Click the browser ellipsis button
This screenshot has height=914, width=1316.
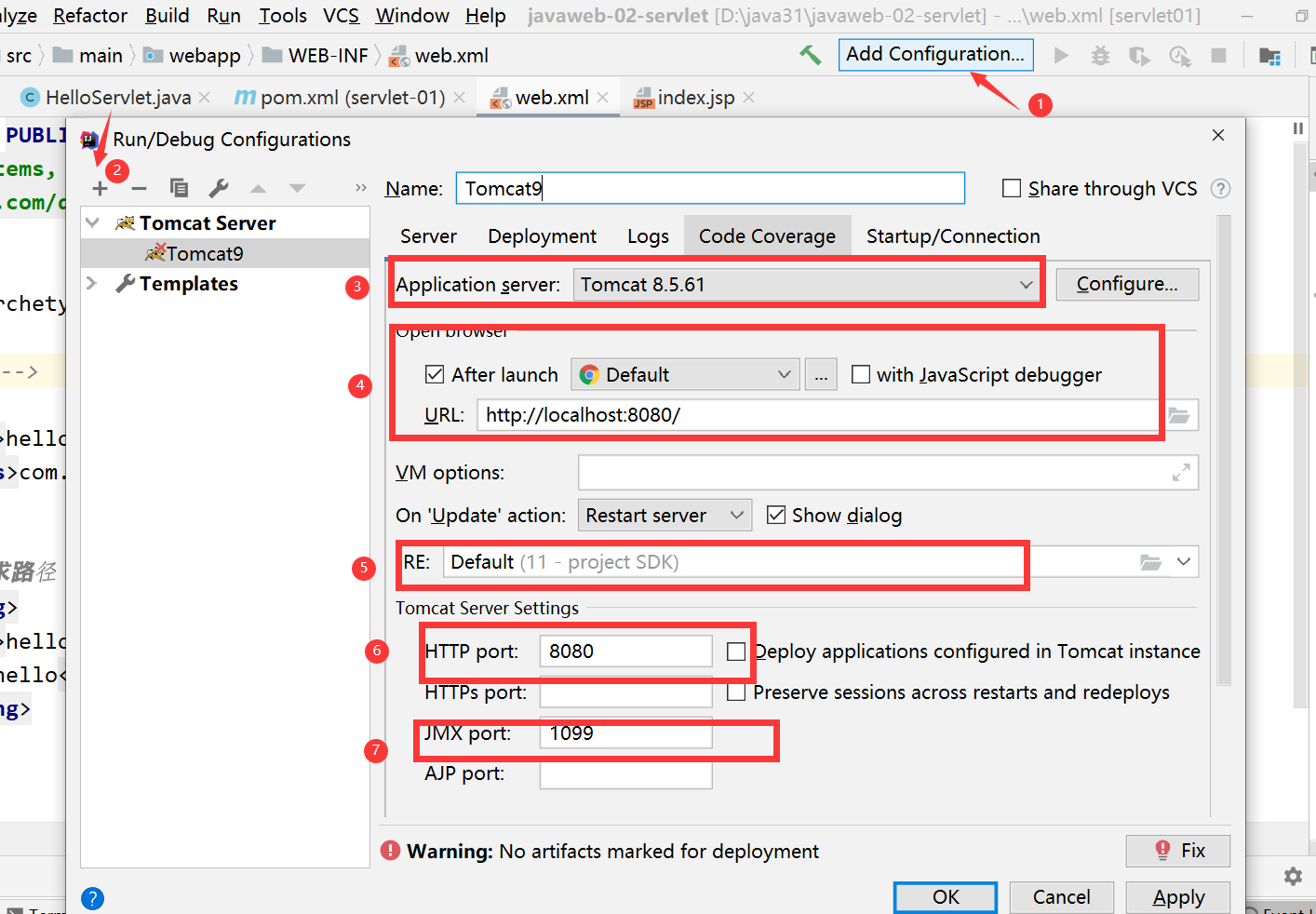click(821, 375)
